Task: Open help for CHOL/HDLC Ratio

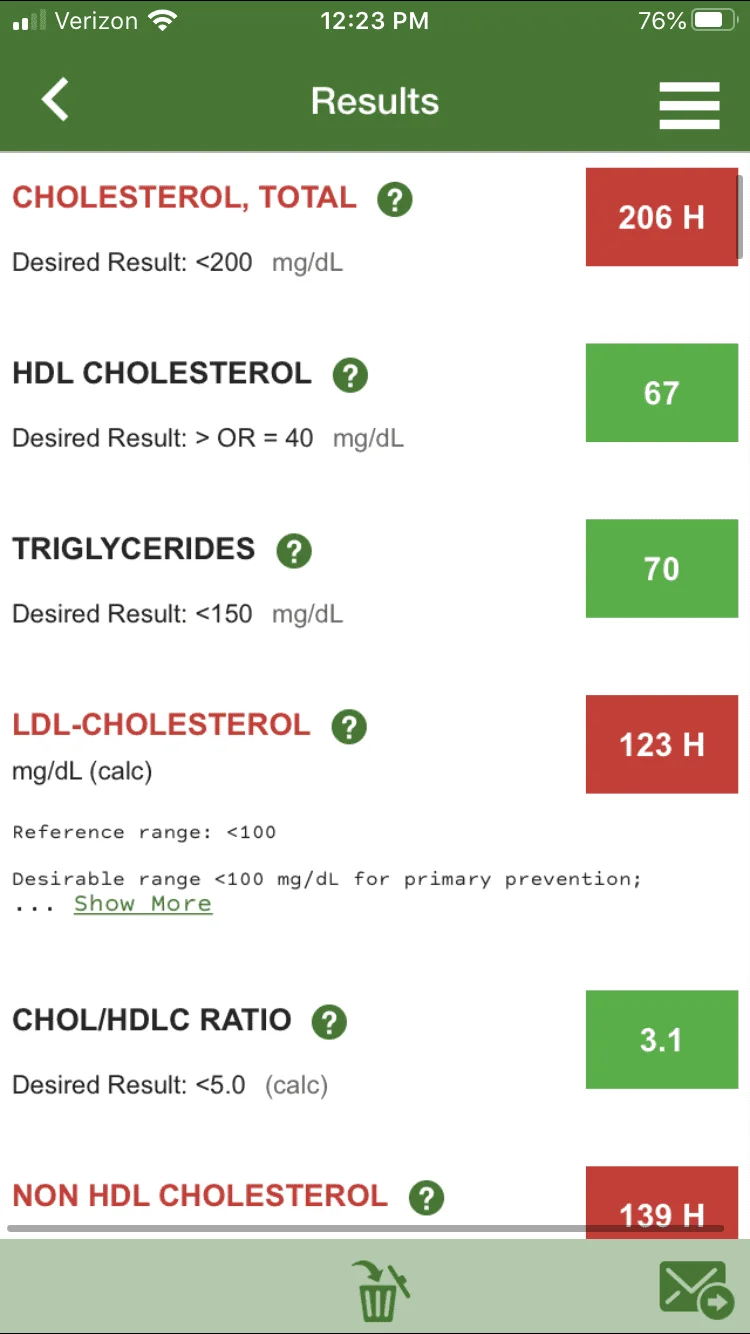Action: (x=329, y=1022)
